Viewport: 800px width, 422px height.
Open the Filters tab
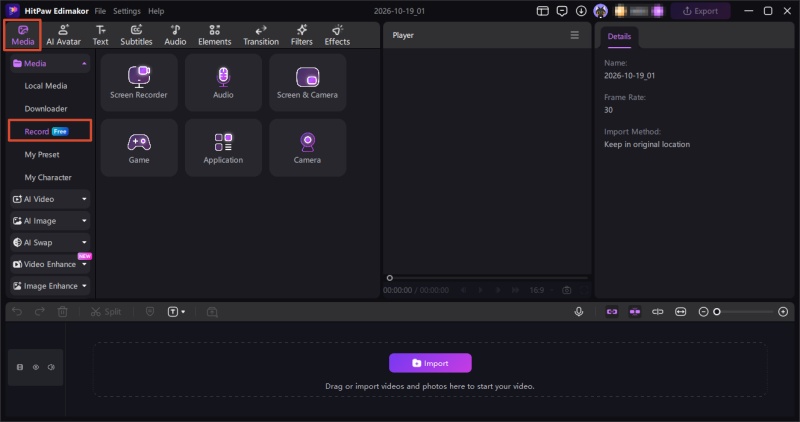click(x=302, y=35)
